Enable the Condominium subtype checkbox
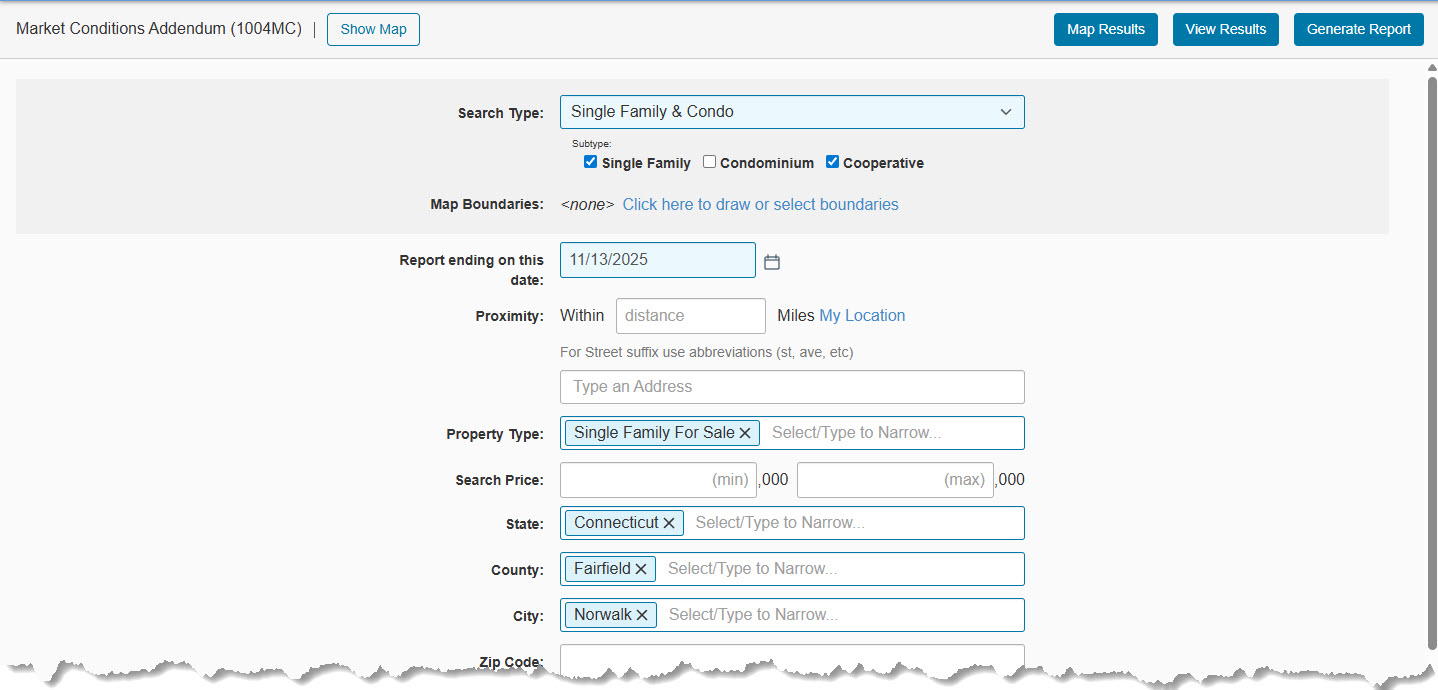The width and height of the screenshot is (1438, 690). (709, 162)
